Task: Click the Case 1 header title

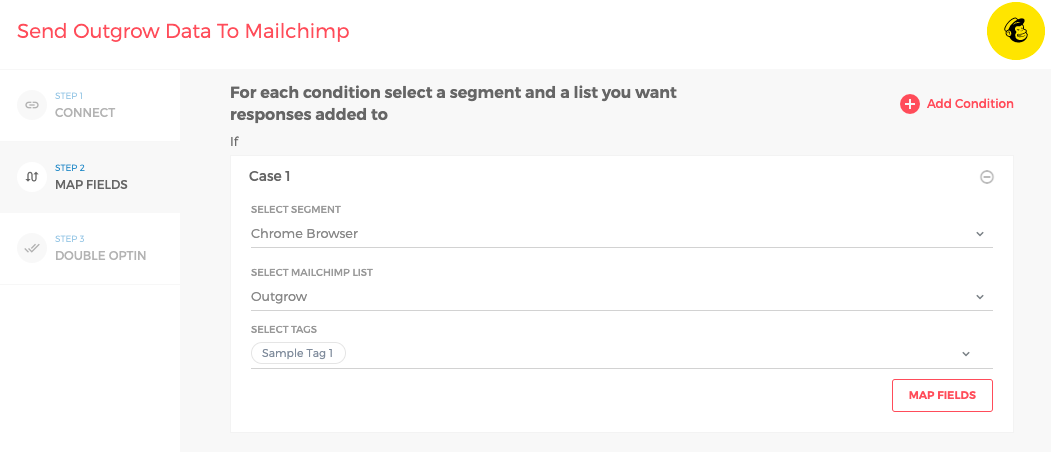Action: coord(269,176)
